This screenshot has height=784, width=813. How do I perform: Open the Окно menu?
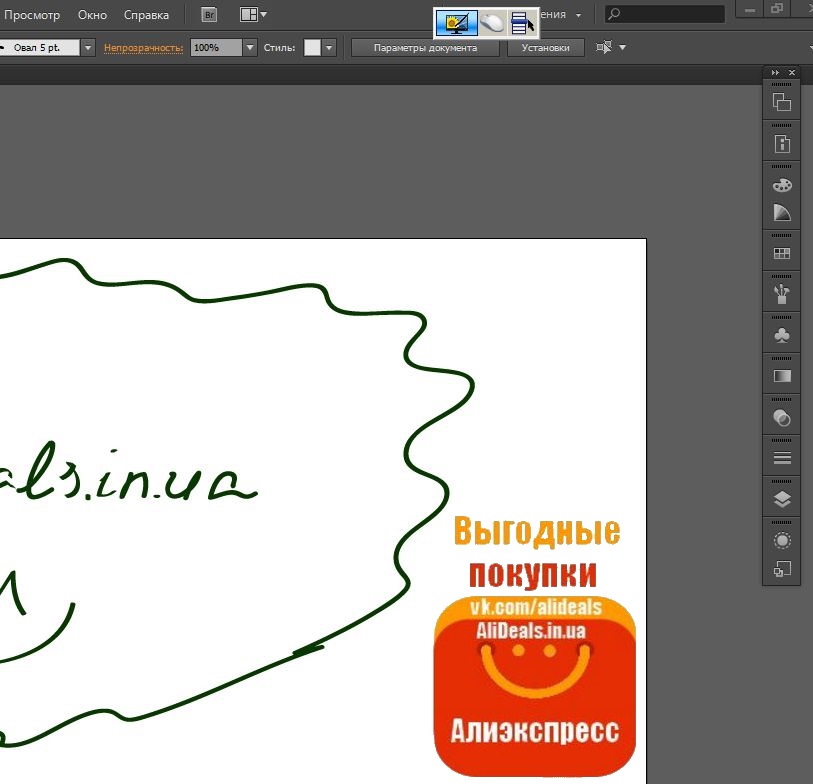92,15
